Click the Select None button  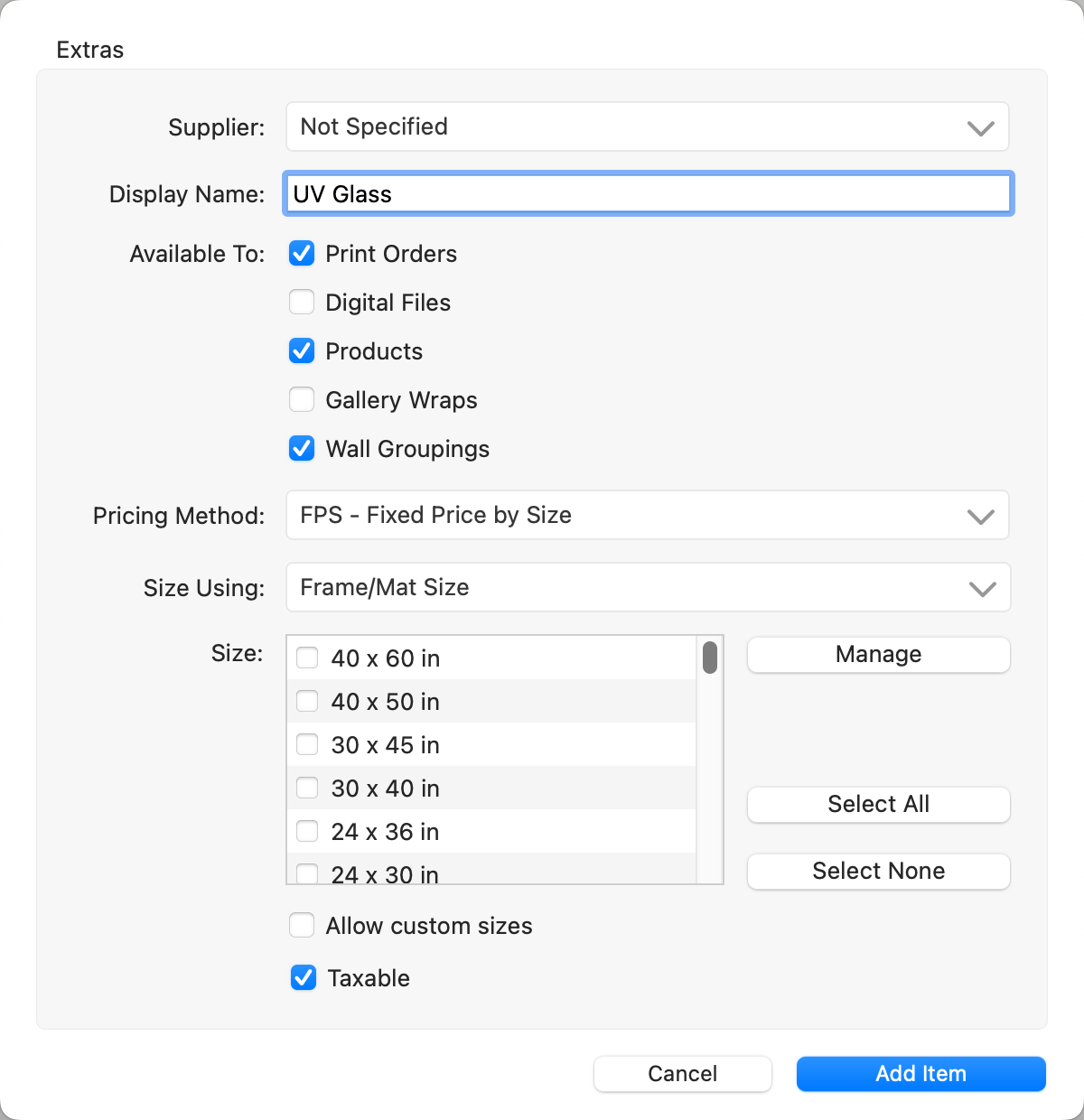tap(878, 872)
